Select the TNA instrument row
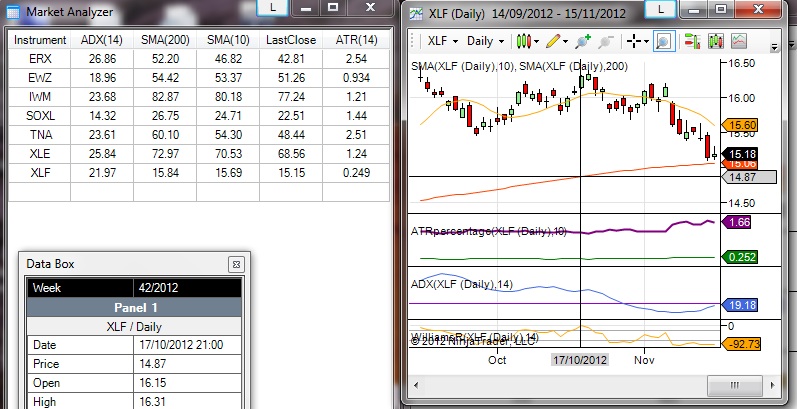The width and height of the screenshot is (797, 409). 199,135
